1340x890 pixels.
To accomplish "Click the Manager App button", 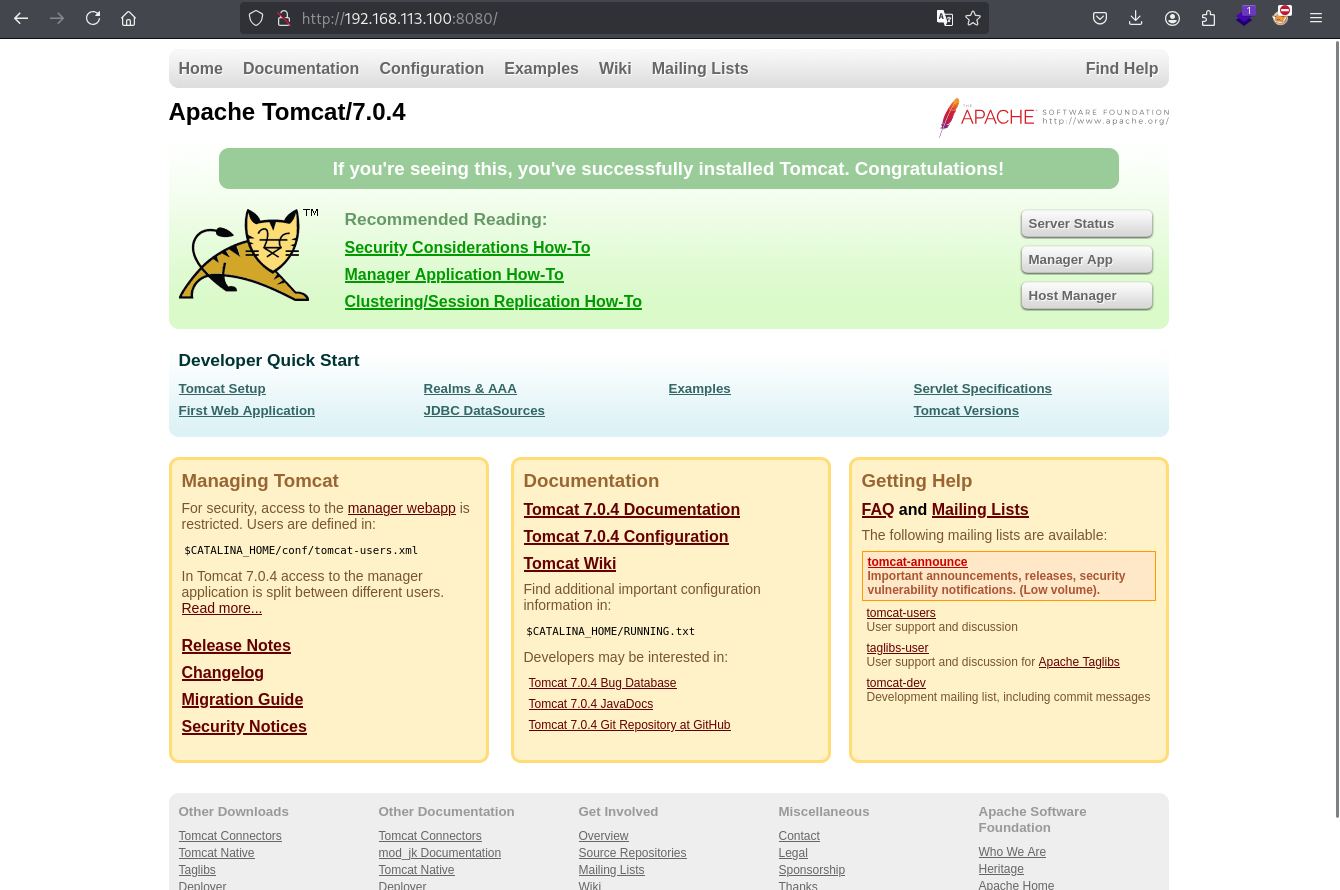I will [x=1086, y=260].
